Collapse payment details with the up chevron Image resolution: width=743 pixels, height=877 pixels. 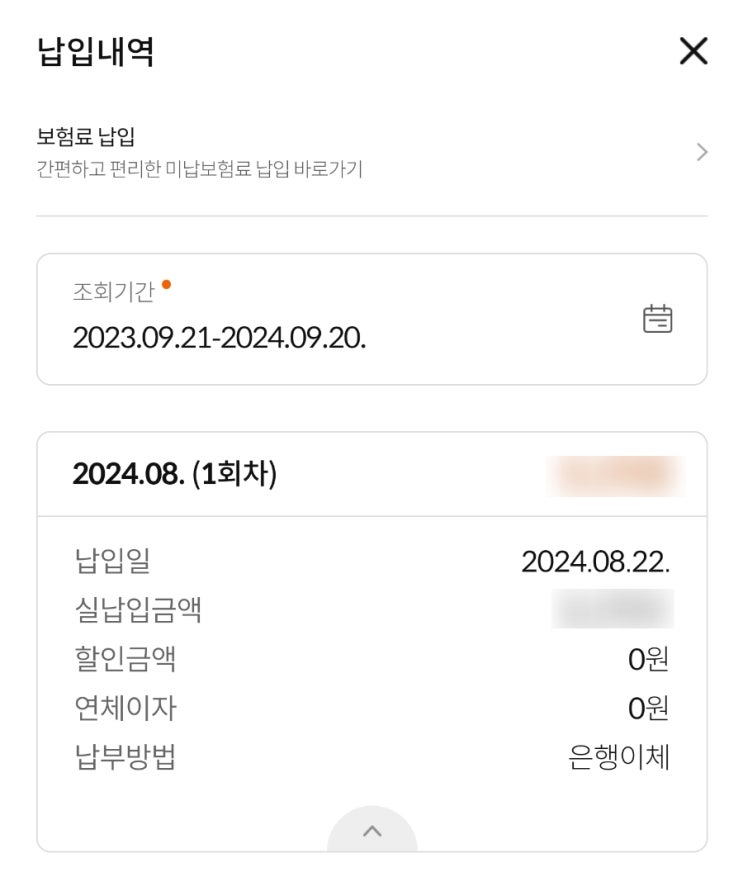click(372, 831)
